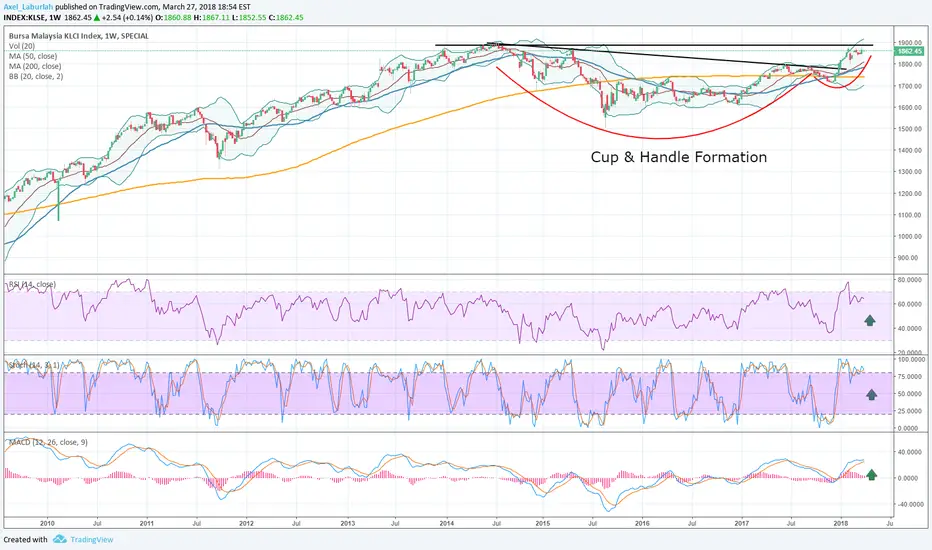Select the MA (50, close) indicator label
Screen dimensions: 932x550
tap(33, 56)
